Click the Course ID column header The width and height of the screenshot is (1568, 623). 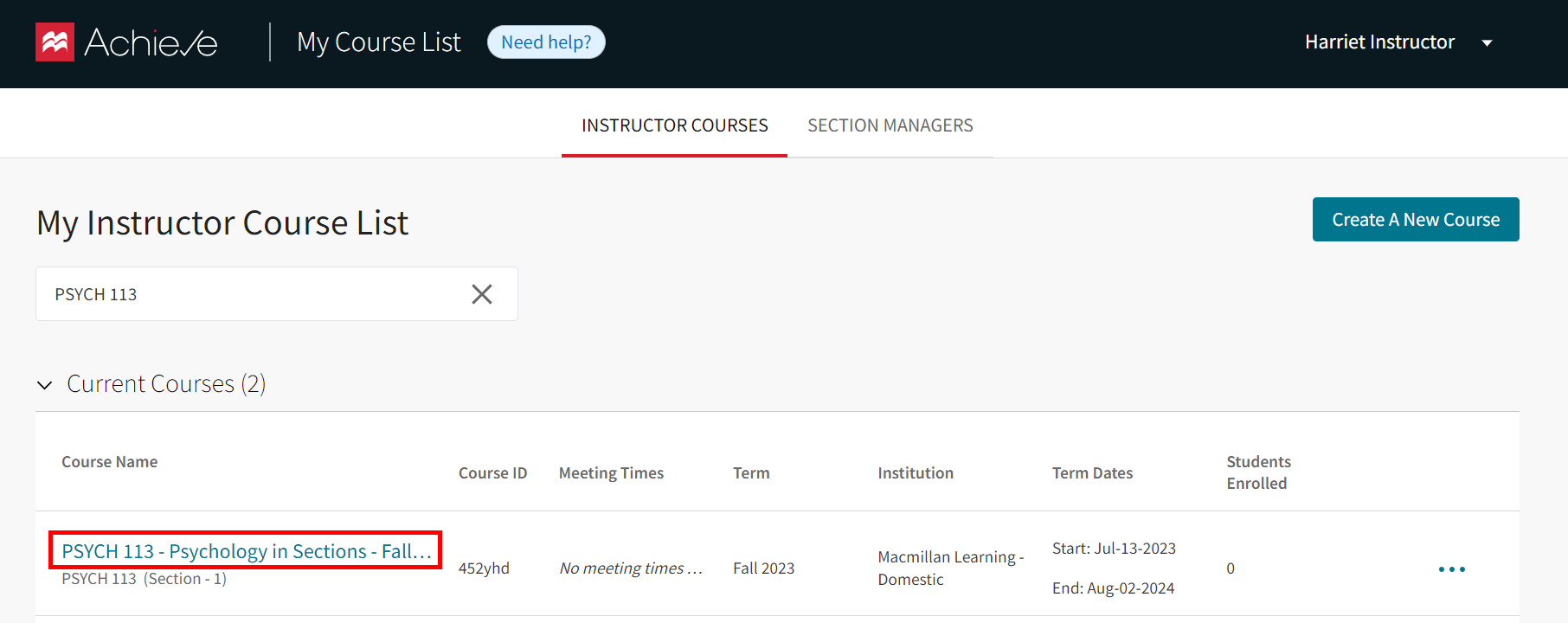[492, 472]
